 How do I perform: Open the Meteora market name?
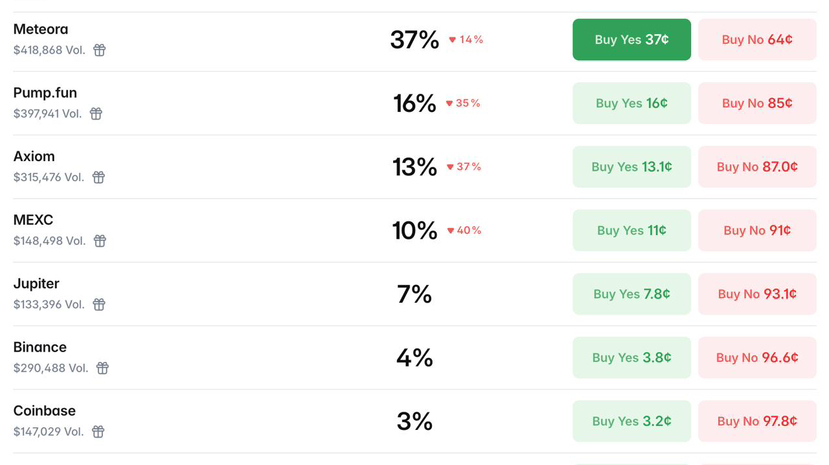[x=41, y=30]
